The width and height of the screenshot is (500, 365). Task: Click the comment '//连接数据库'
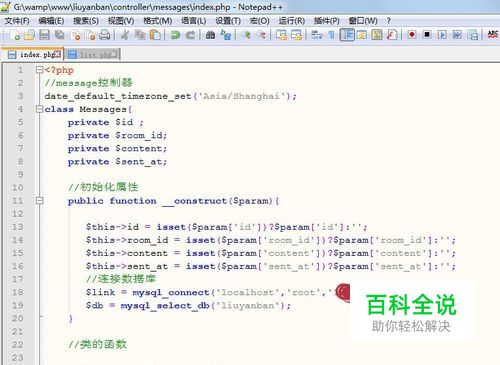pyautogui.click(x=121, y=279)
